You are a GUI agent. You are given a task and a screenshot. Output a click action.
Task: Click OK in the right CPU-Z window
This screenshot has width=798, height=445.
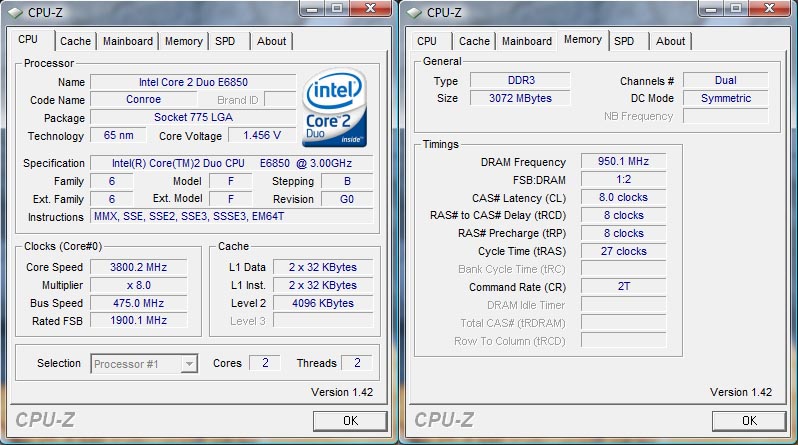click(x=749, y=421)
